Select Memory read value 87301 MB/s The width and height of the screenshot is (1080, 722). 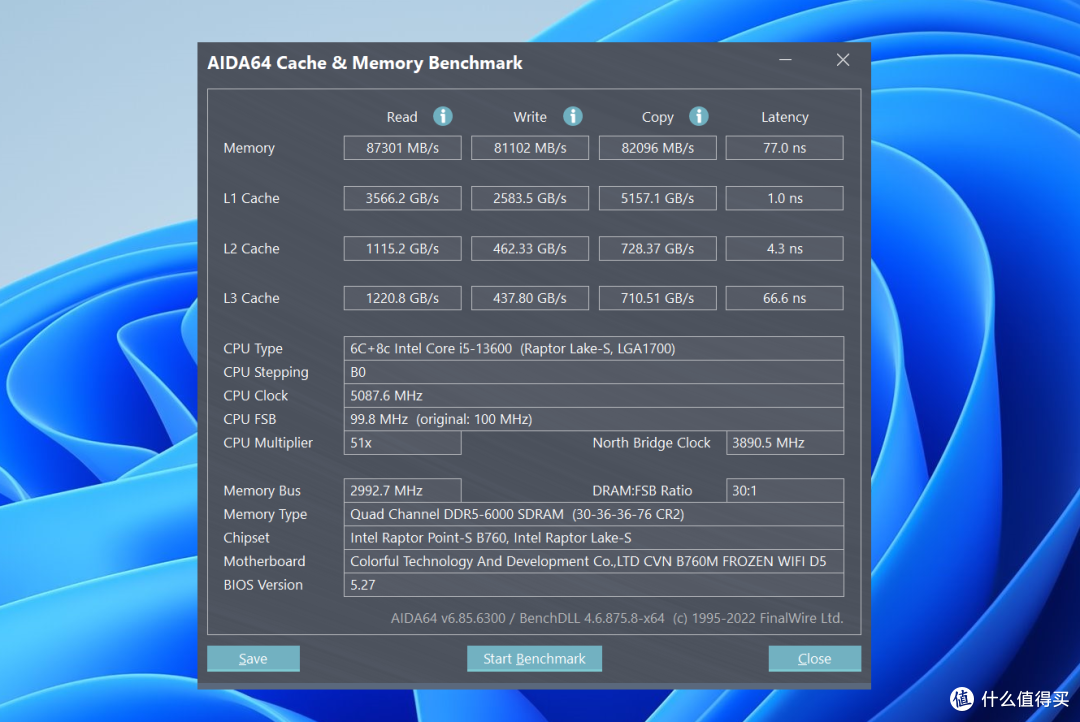(x=402, y=148)
